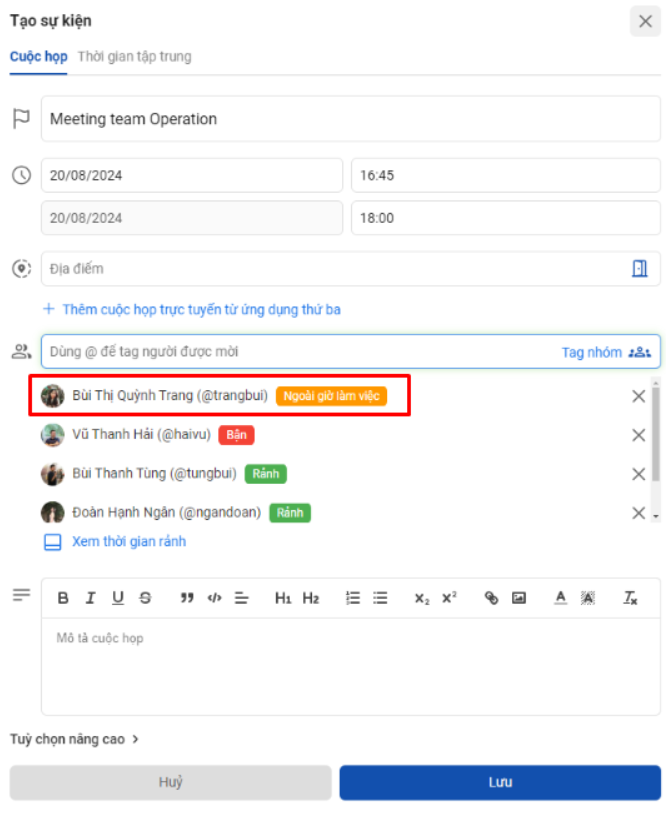Image resolution: width=666 pixels, height=815 pixels.
Task: Edit the event title Meeting team Operation
Action: coord(350,119)
